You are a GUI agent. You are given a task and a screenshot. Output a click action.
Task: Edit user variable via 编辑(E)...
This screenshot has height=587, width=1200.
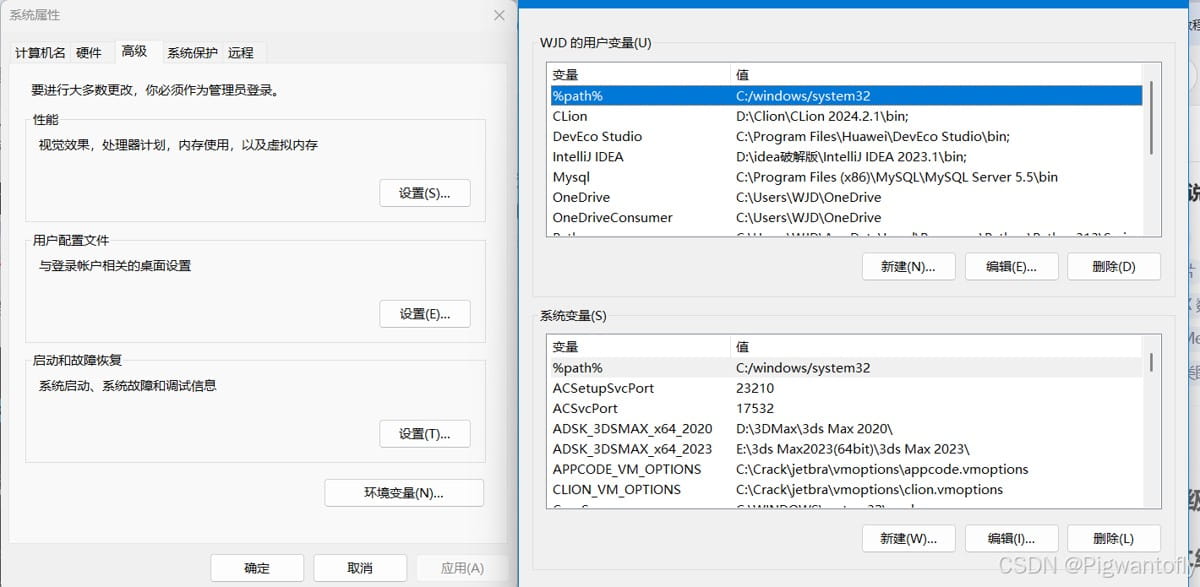pos(1011,266)
